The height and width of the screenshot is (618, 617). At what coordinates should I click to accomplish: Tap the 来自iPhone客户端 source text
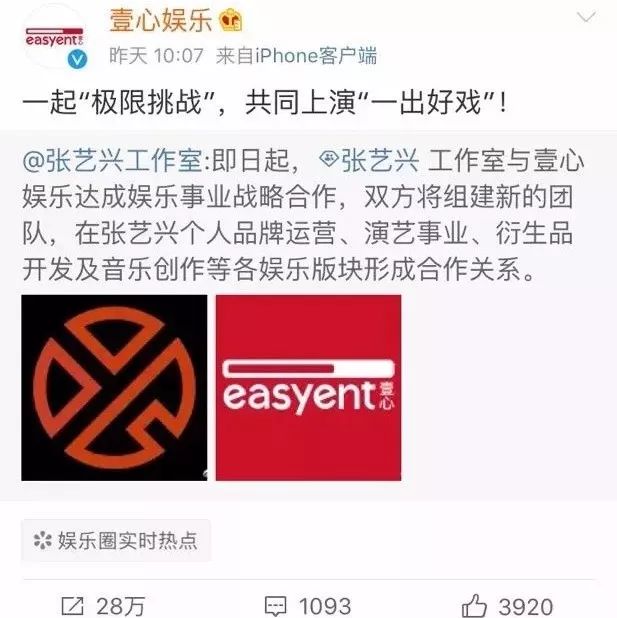(296, 56)
